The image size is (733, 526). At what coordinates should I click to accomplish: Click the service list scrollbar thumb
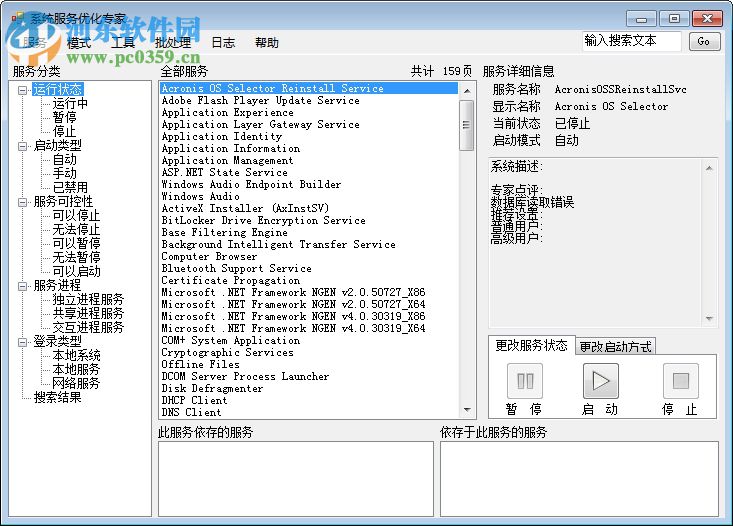click(x=467, y=124)
